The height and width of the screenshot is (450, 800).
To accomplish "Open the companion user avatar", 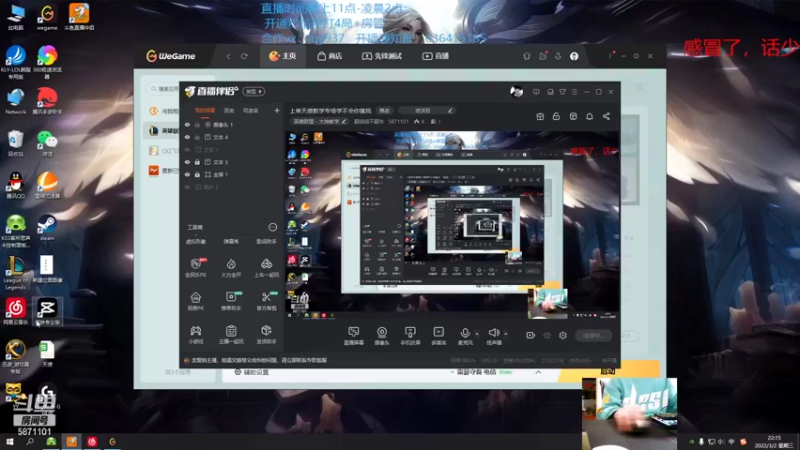I will pos(516,92).
